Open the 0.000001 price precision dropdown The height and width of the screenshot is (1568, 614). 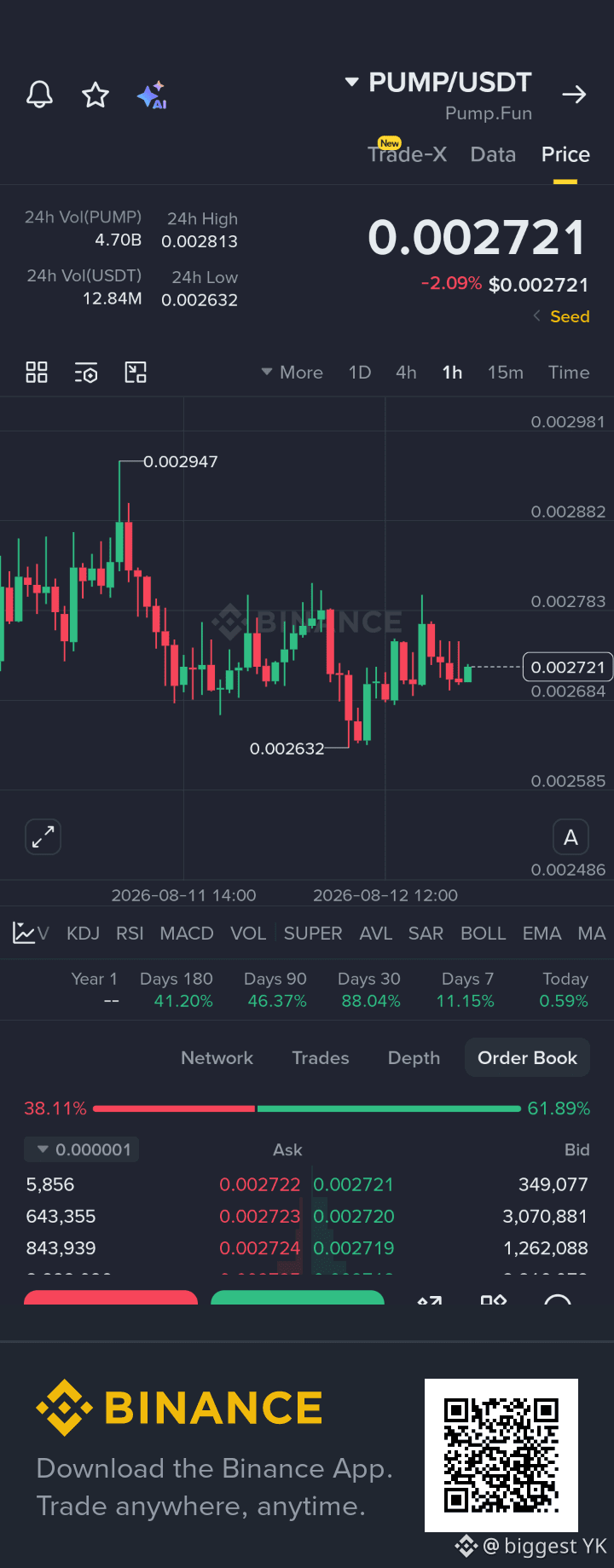point(82,1149)
